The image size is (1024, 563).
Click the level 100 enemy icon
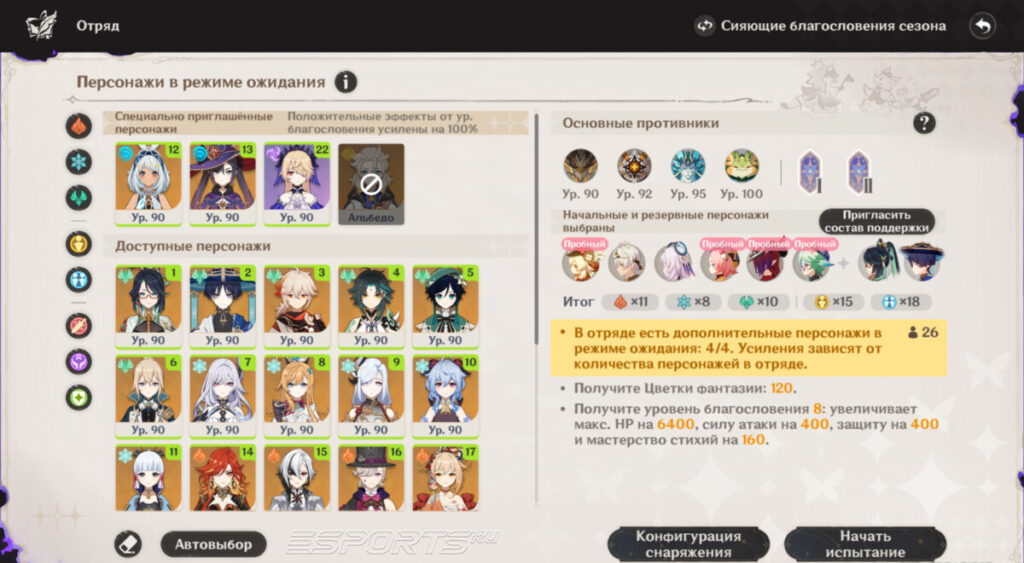pyautogui.click(x=741, y=167)
